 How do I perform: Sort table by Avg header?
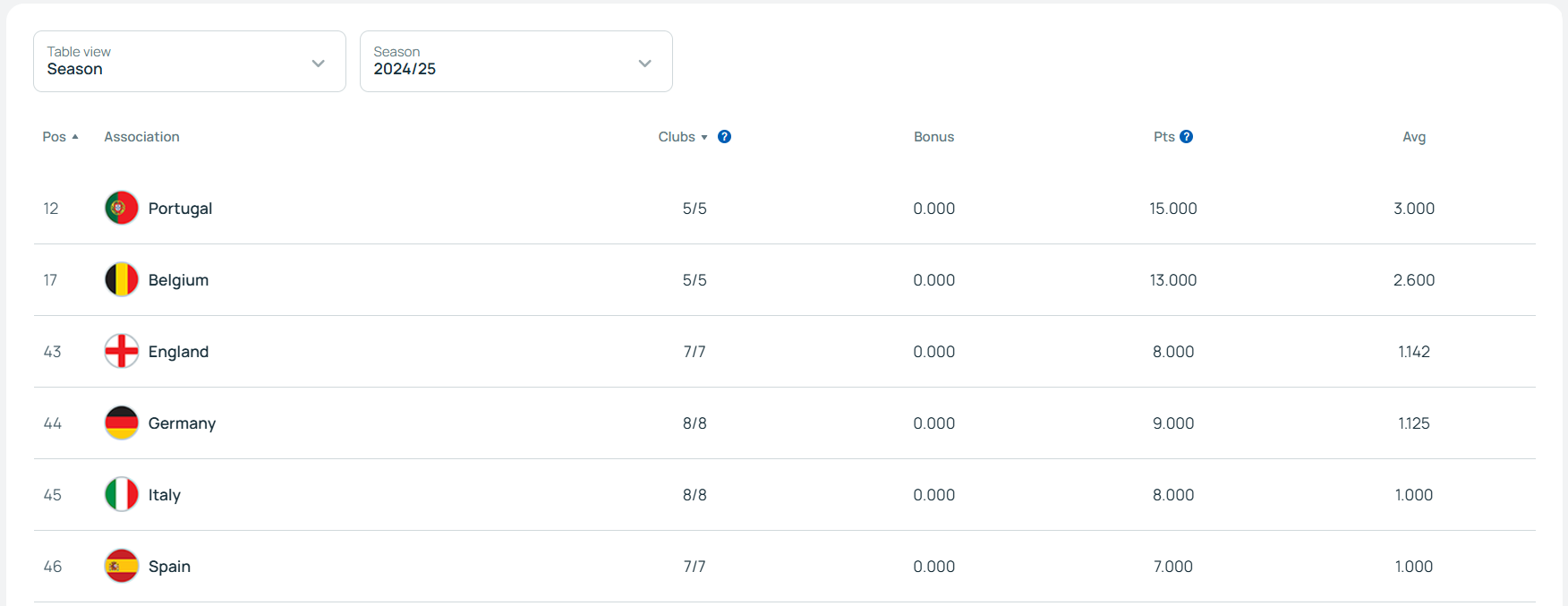point(1414,137)
